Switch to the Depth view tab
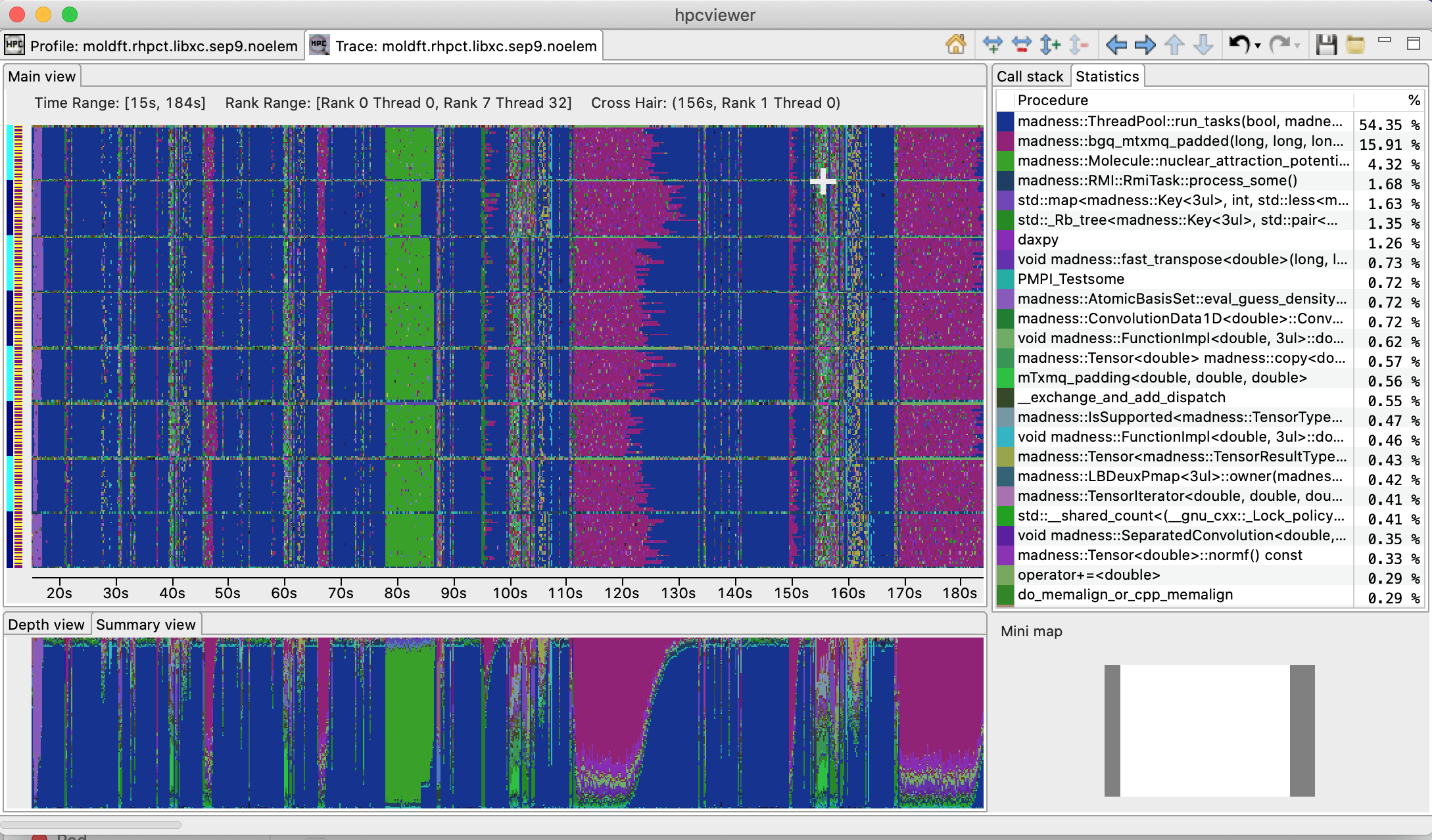Image resolution: width=1432 pixels, height=840 pixels. 46,624
